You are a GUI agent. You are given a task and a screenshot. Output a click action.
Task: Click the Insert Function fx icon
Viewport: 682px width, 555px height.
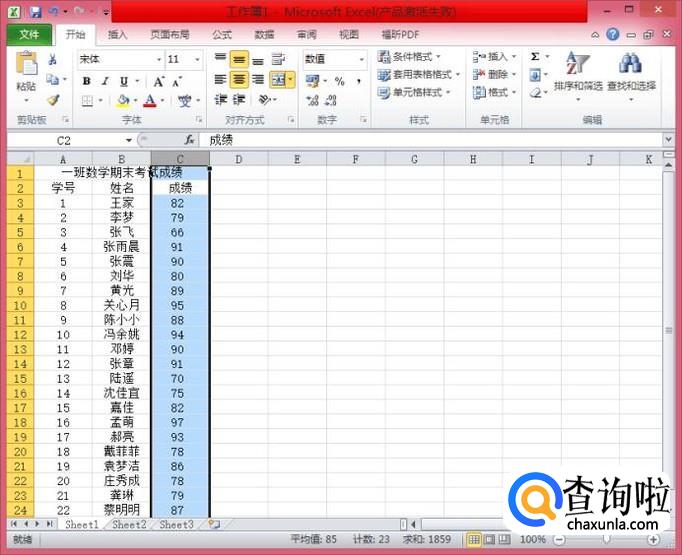(x=189, y=140)
